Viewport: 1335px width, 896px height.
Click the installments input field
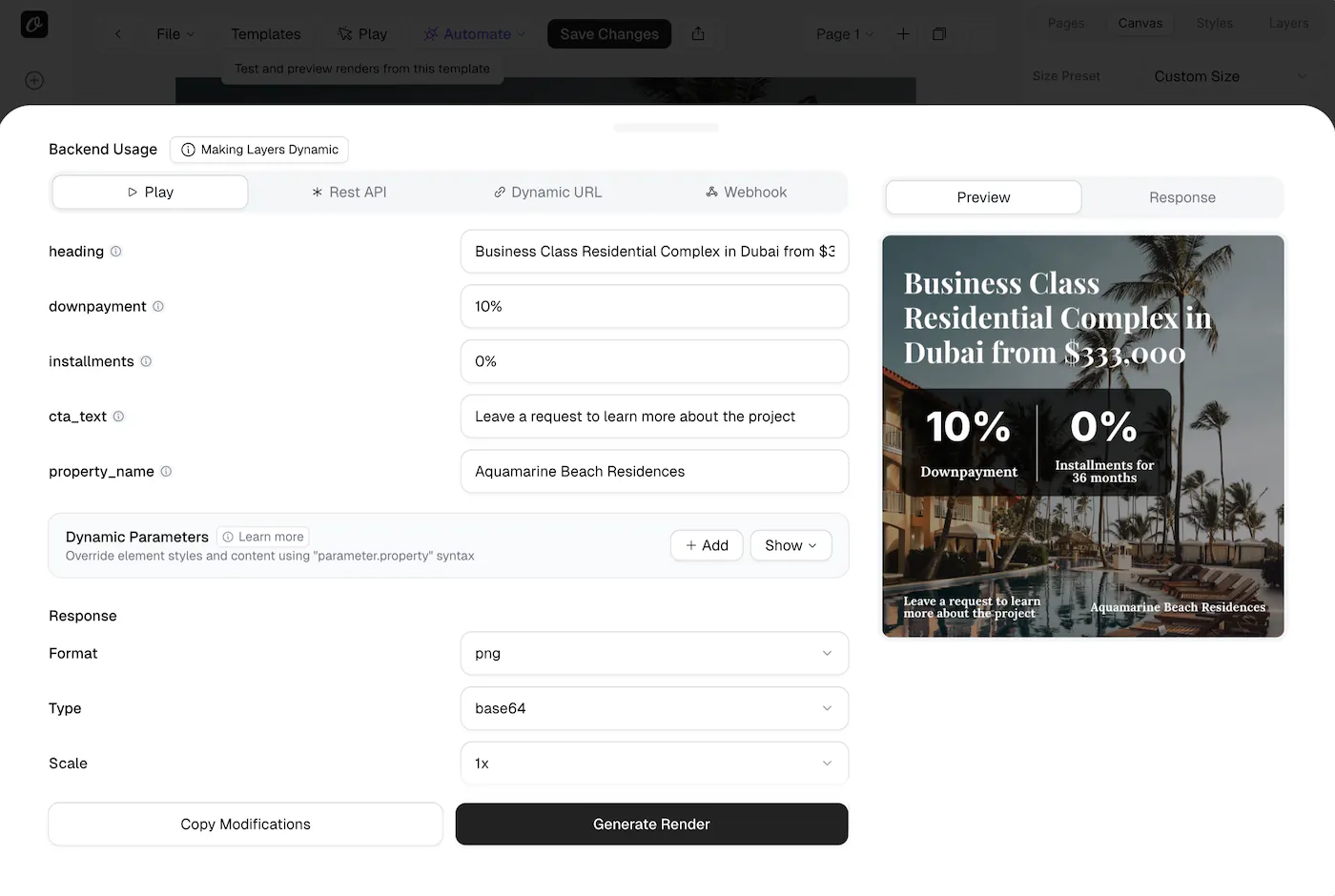coord(654,361)
